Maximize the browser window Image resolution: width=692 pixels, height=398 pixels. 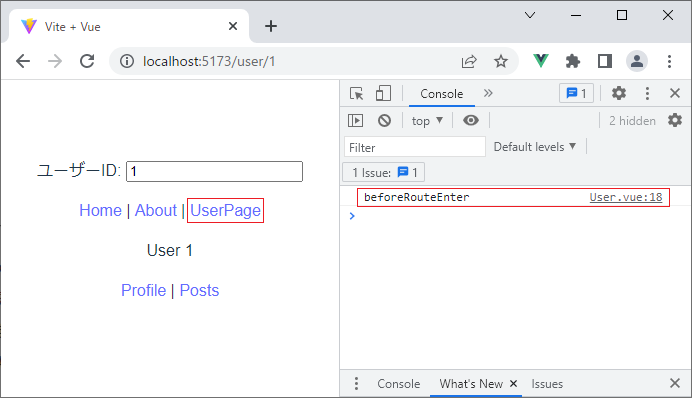click(622, 15)
